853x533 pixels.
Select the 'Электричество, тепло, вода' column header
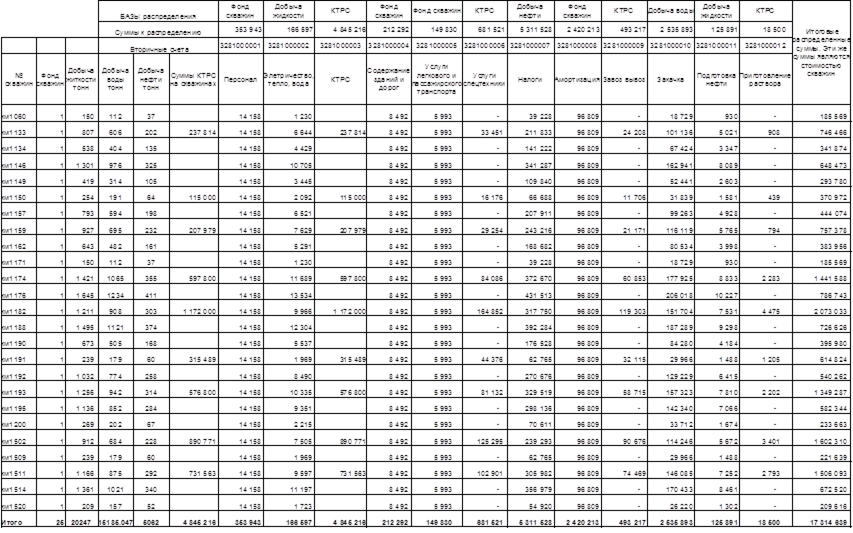pos(288,79)
